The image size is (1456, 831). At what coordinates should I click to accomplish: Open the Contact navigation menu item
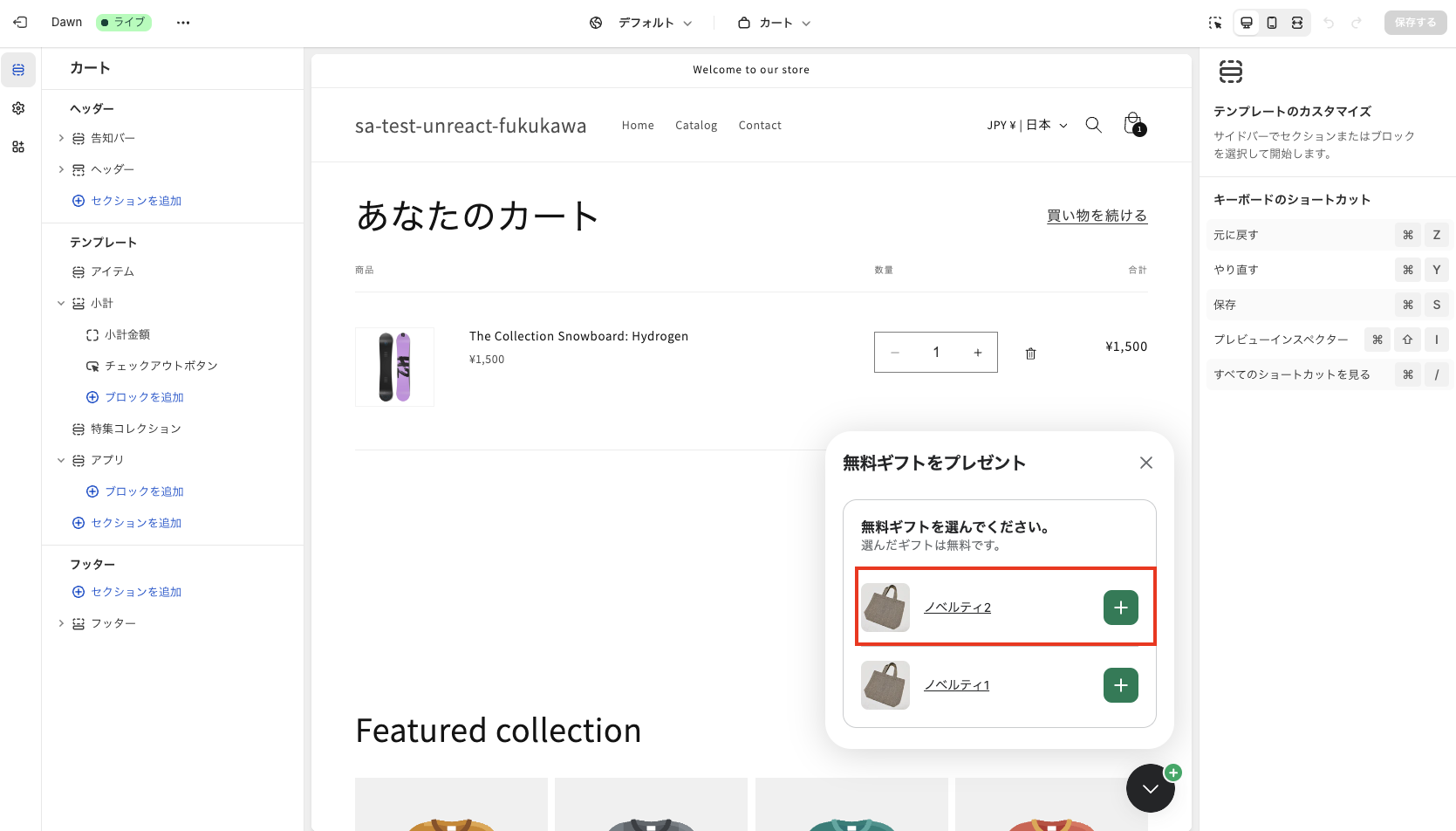click(759, 125)
